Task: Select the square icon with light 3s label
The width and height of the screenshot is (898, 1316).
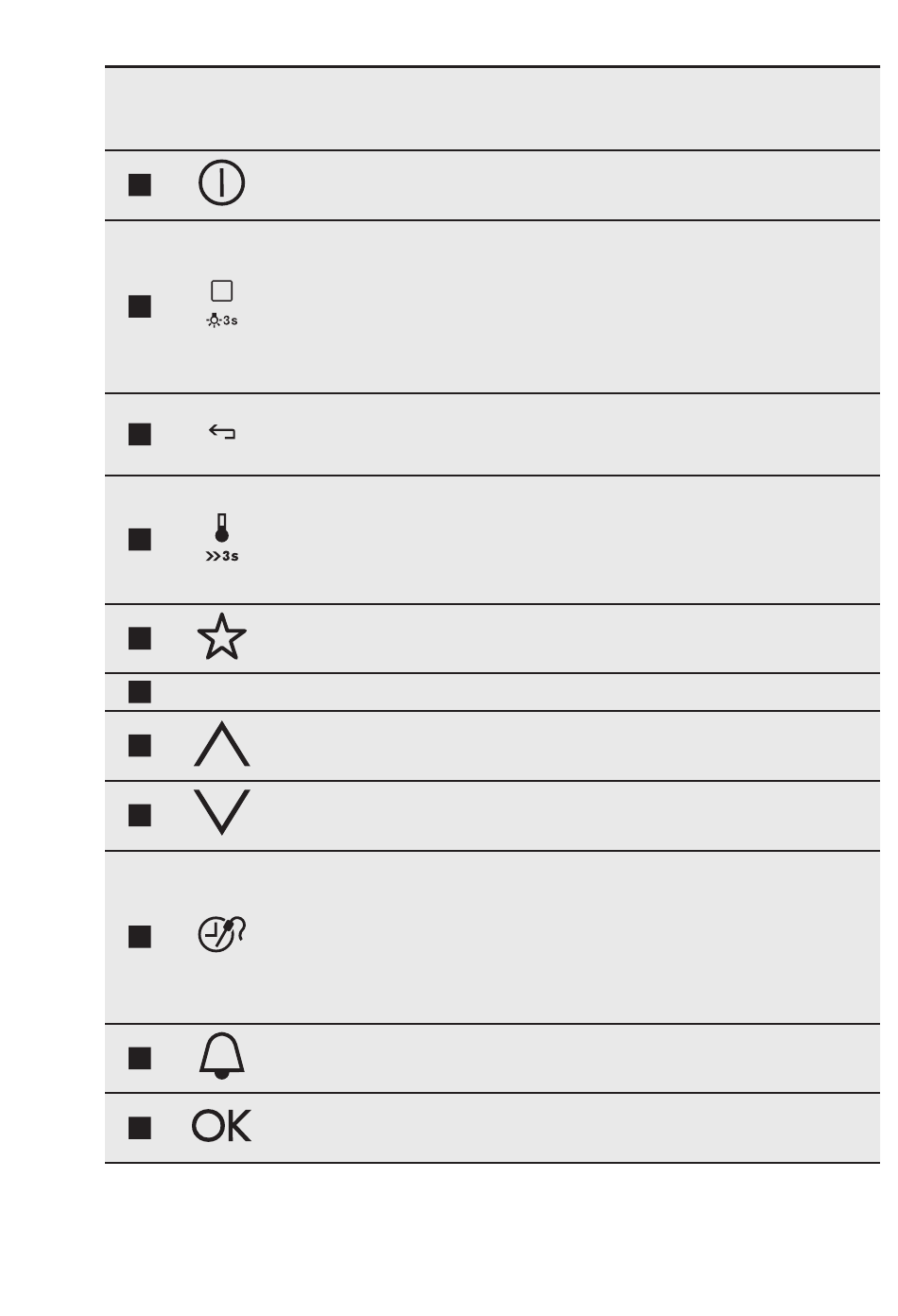Action: tap(222, 304)
